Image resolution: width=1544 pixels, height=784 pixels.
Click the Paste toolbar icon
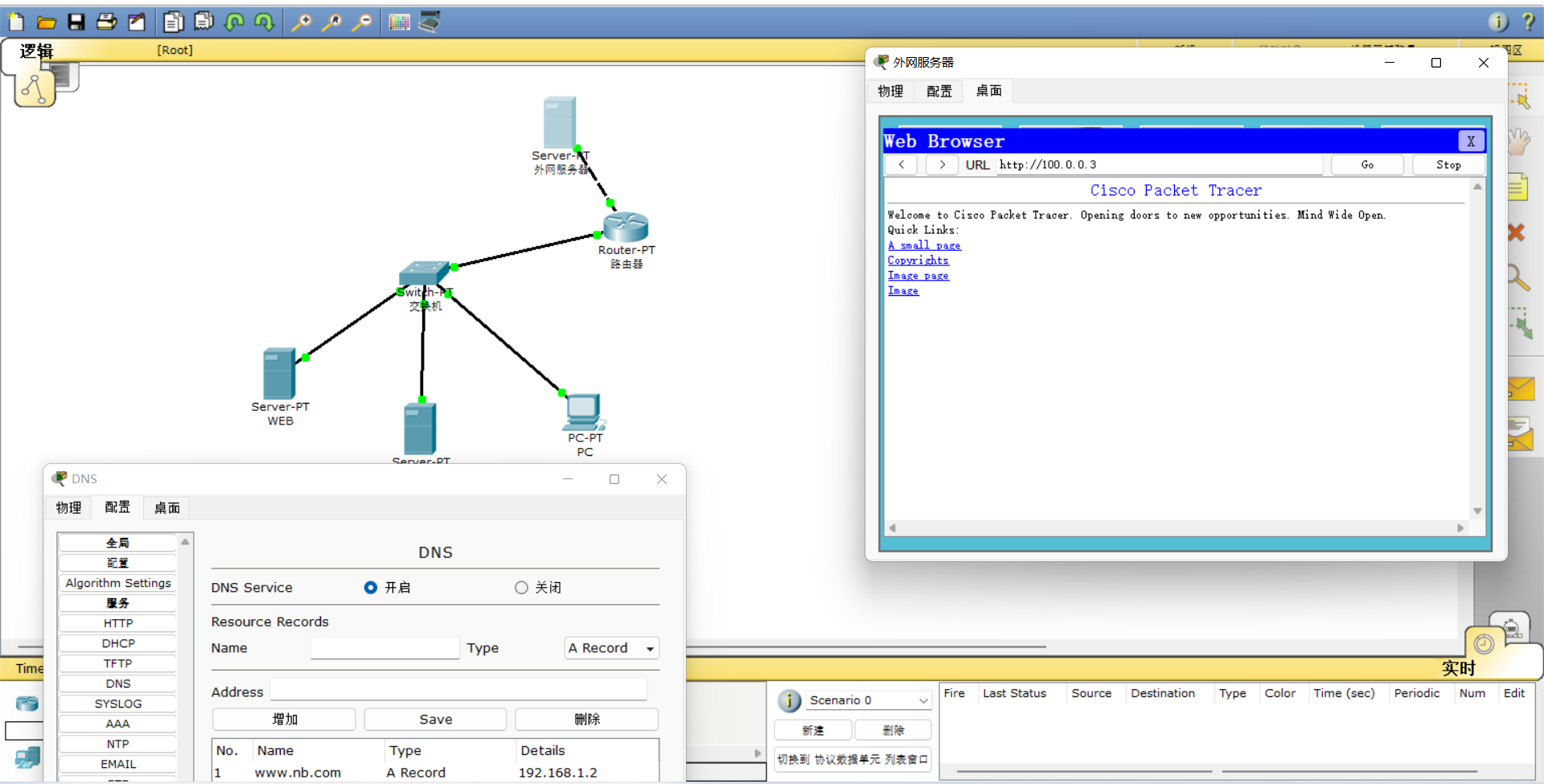(203, 22)
